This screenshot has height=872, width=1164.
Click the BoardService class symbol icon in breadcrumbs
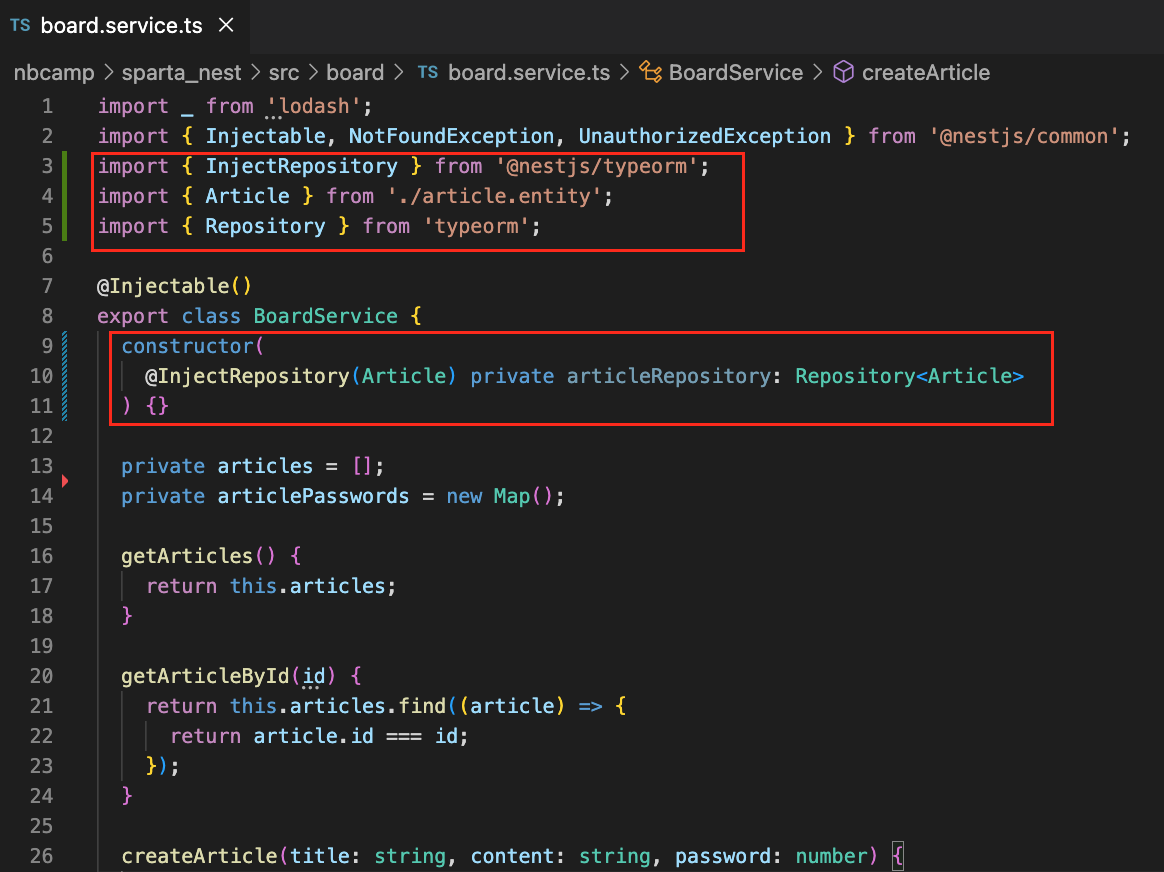click(651, 72)
